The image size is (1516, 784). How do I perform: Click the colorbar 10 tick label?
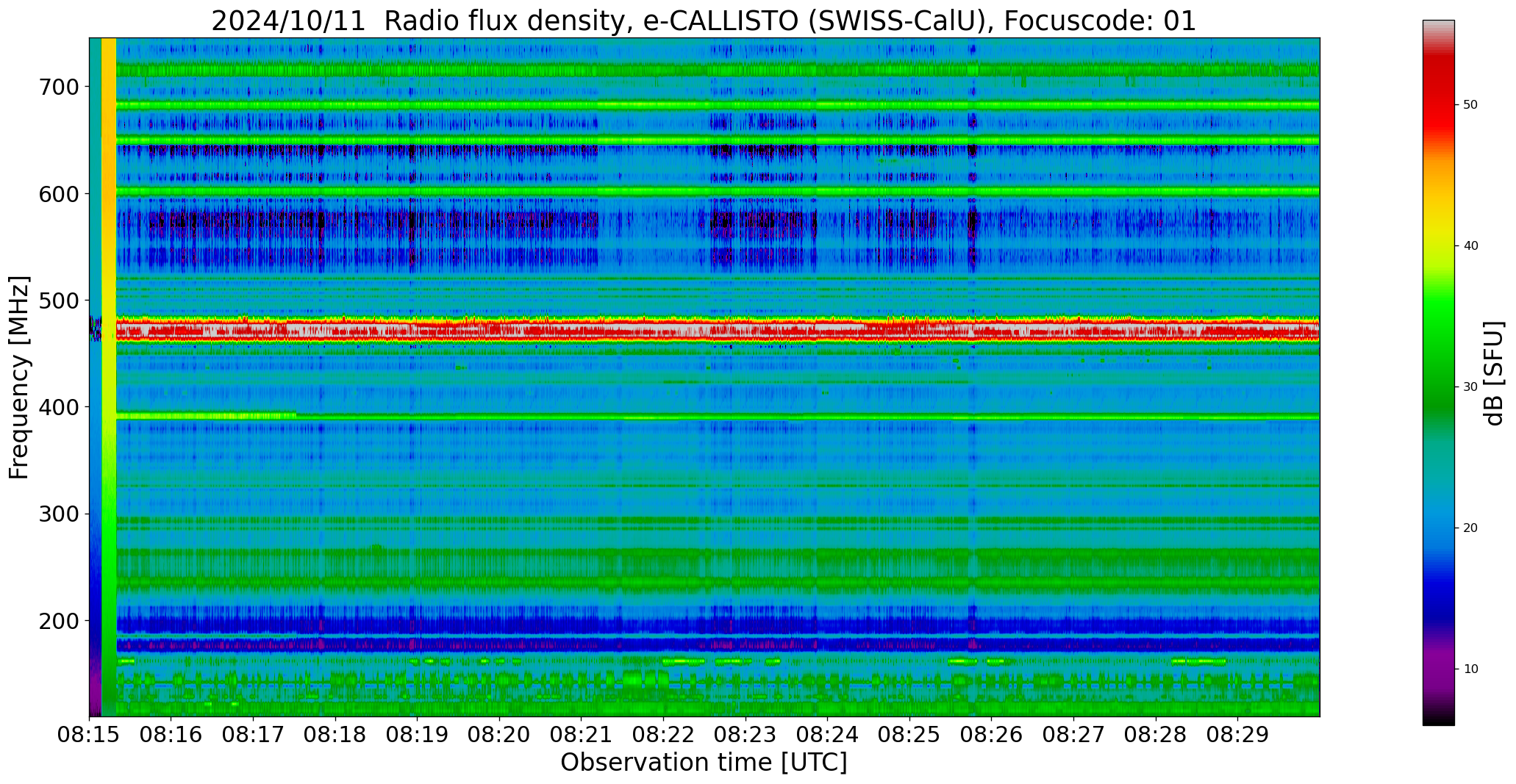[x=1470, y=669]
